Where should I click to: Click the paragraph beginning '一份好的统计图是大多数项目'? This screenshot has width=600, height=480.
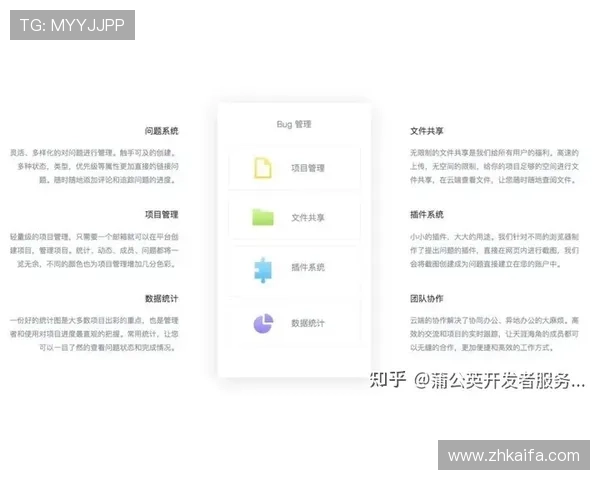[95, 334]
